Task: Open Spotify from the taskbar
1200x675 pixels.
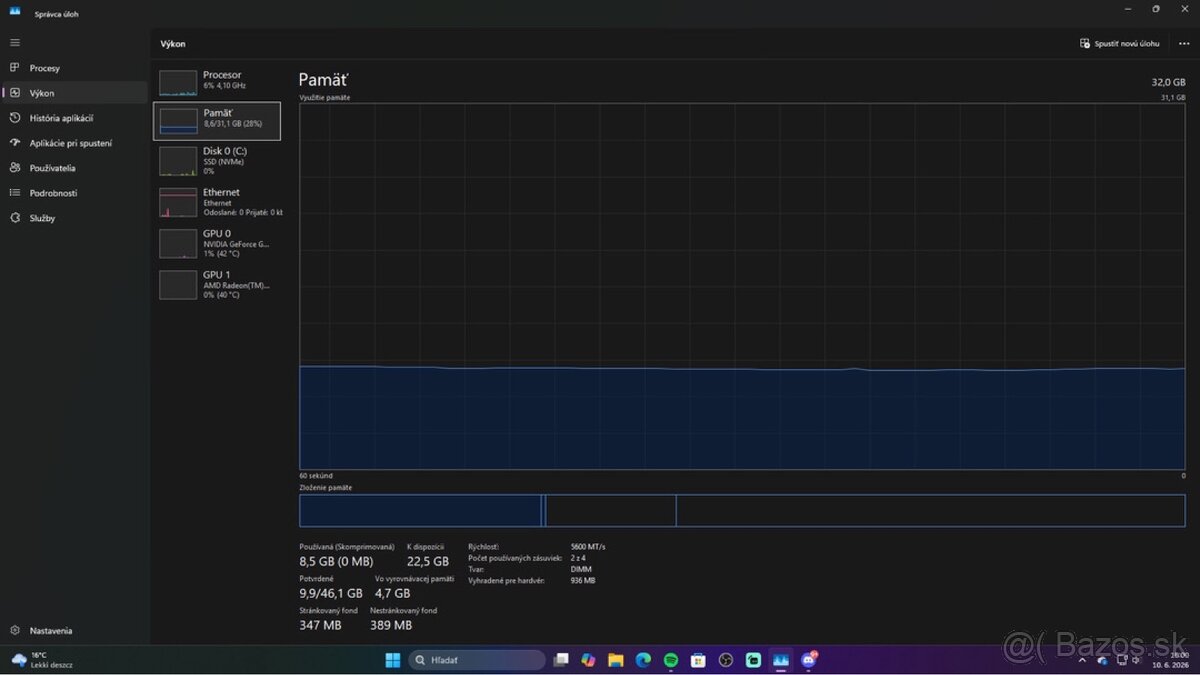Action: (x=671, y=660)
